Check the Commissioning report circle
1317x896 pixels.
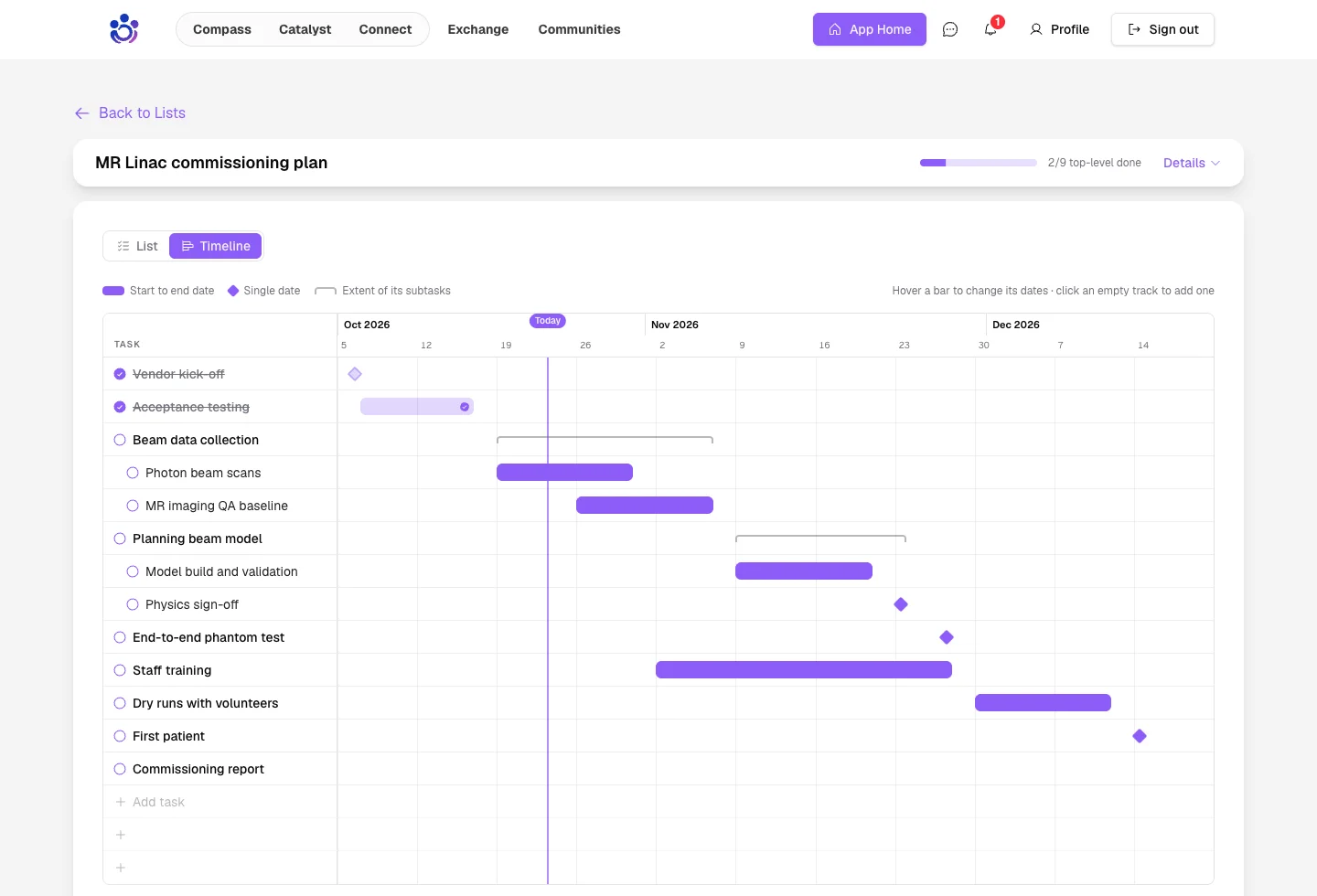tap(120, 769)
